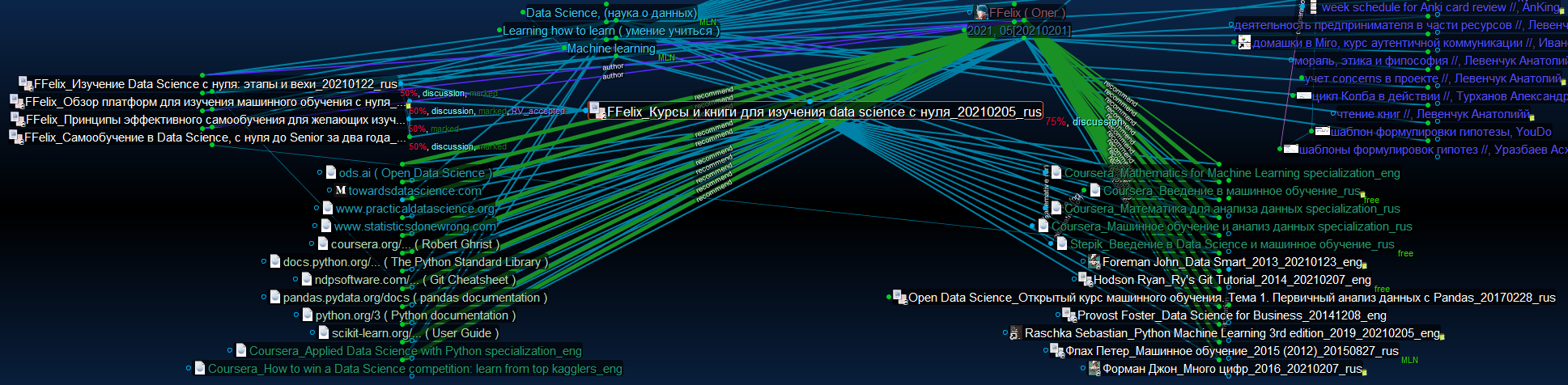Click the page icon of Coursera_Введение в машинное обучение
The image size is (1568, 385).
click(1095, 190)
